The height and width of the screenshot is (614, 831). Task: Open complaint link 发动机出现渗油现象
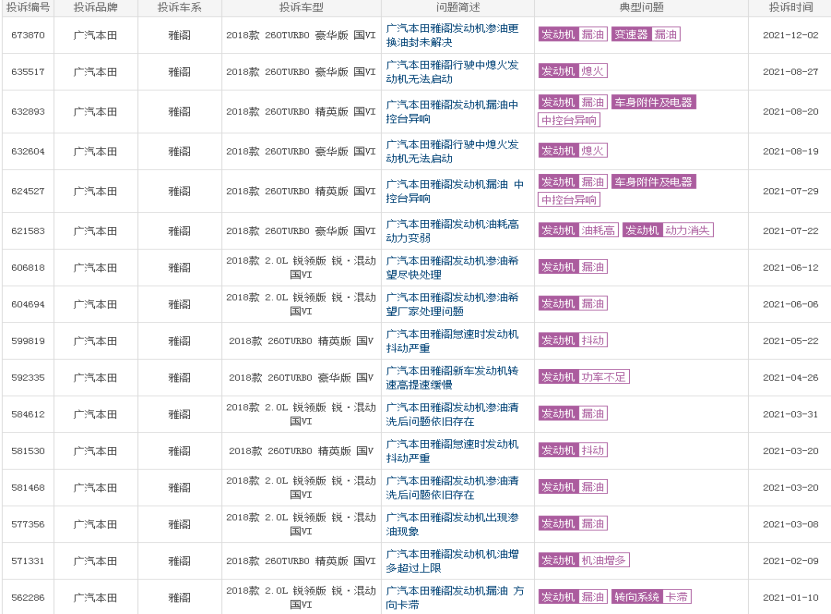[452, 524]
